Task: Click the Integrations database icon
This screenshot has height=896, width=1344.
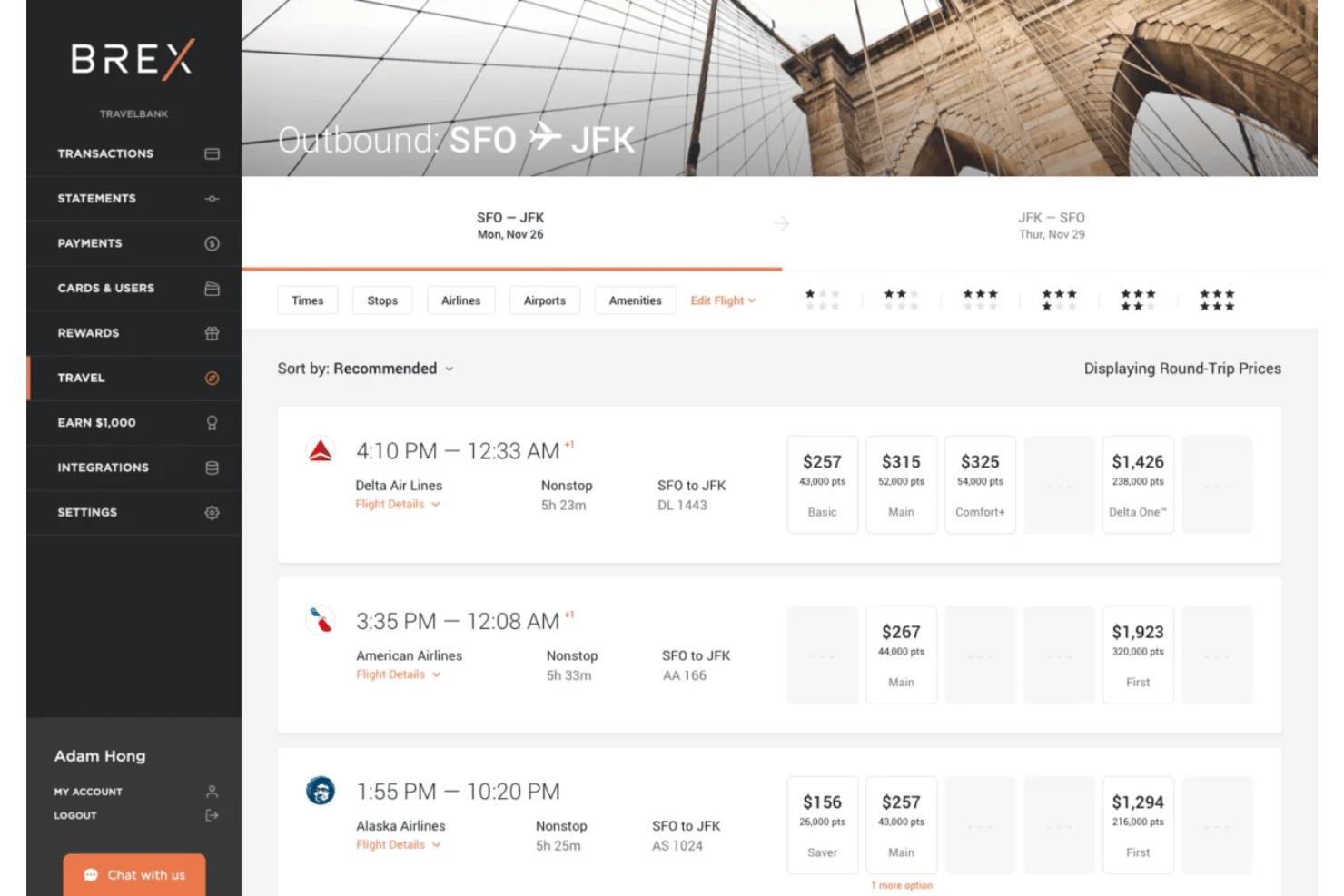Action: [x=212, y=468]
